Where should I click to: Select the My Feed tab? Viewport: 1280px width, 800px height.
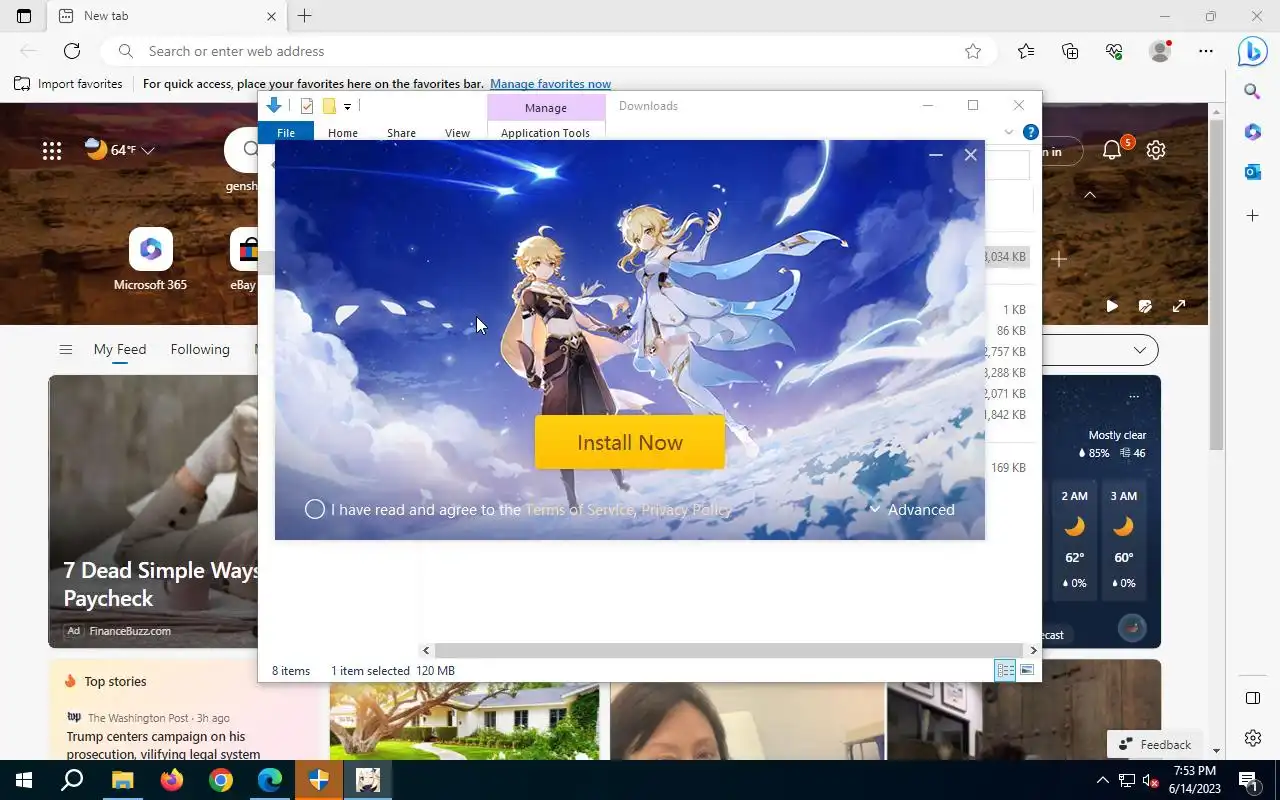[x=120, y=349]
